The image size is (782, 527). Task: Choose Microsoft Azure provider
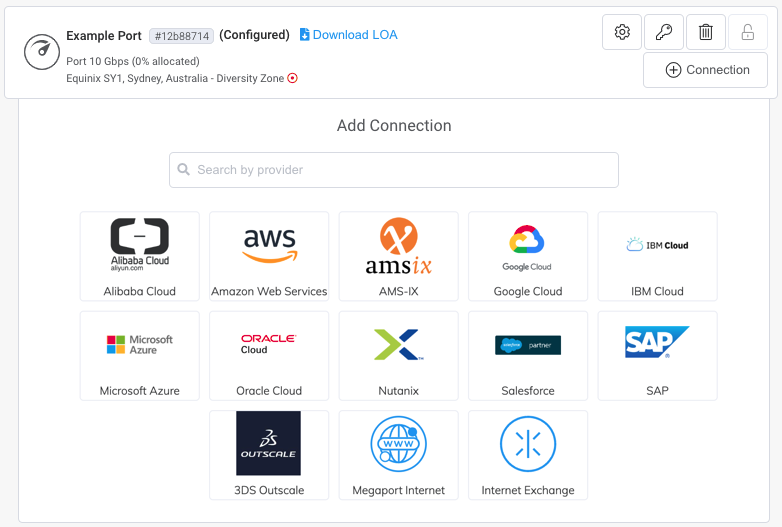140,355
